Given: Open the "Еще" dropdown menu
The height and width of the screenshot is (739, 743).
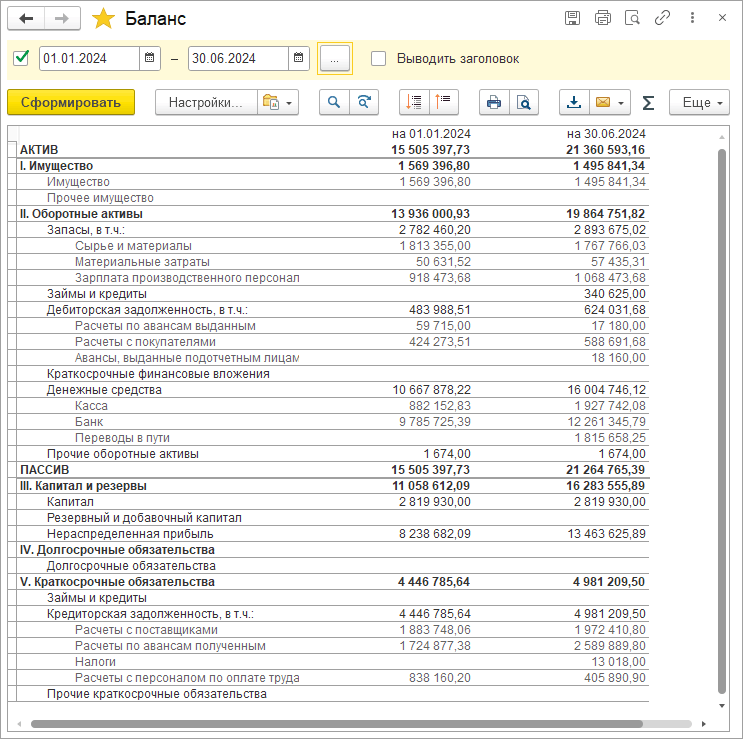Looking at the screenshot, I should click(x=699, y=102).
